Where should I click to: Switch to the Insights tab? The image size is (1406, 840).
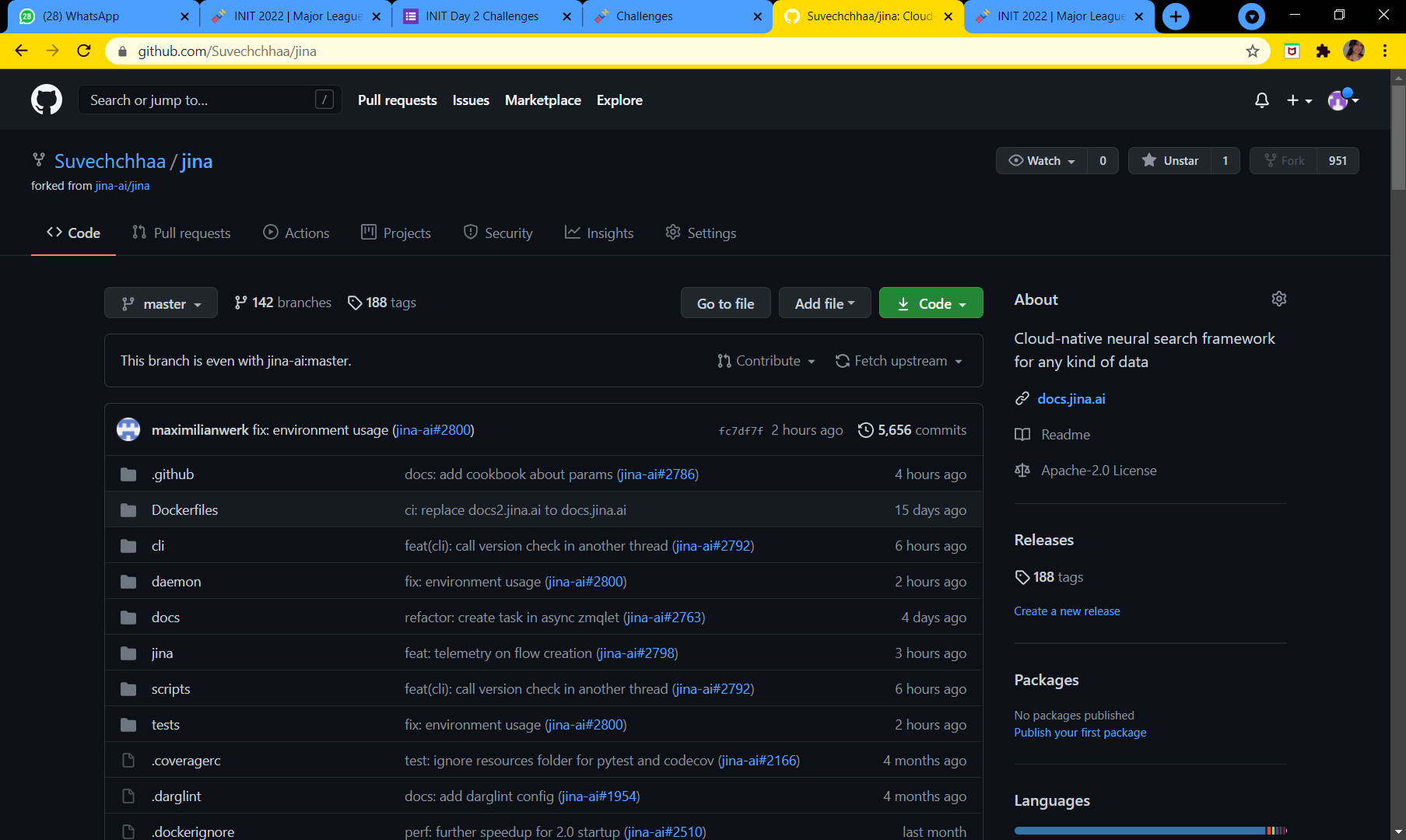[x=599, y=233]
